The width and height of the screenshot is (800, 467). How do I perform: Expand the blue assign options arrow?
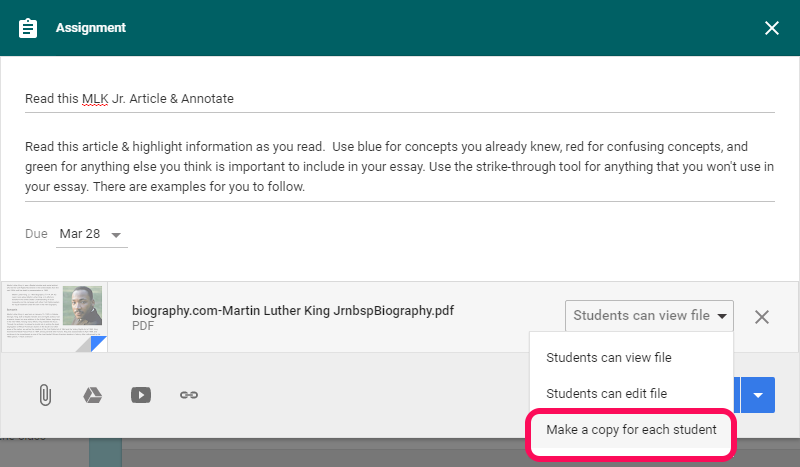757,395
